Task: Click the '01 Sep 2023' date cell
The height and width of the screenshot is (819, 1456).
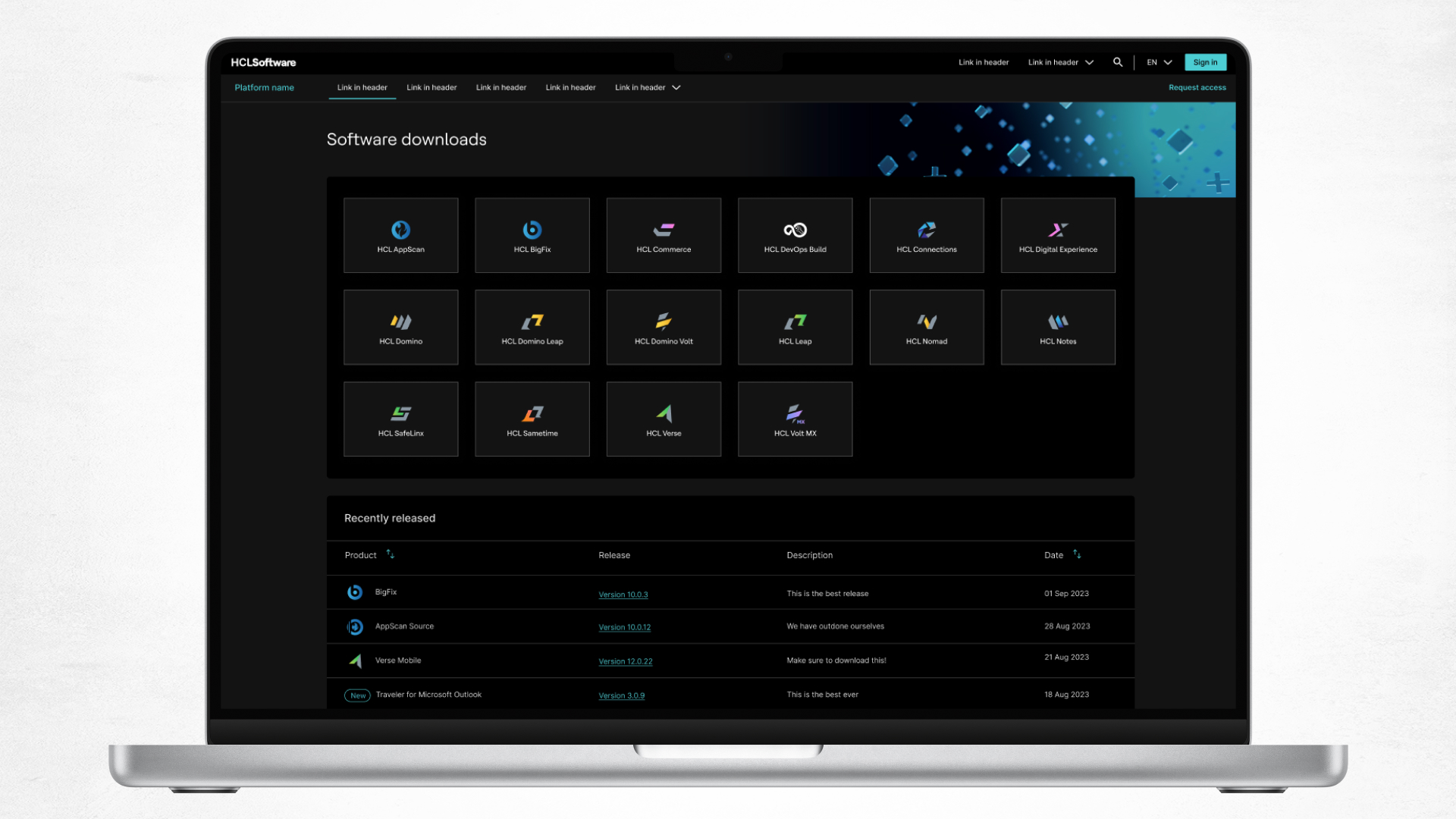Action: [x=1066, y=594]
